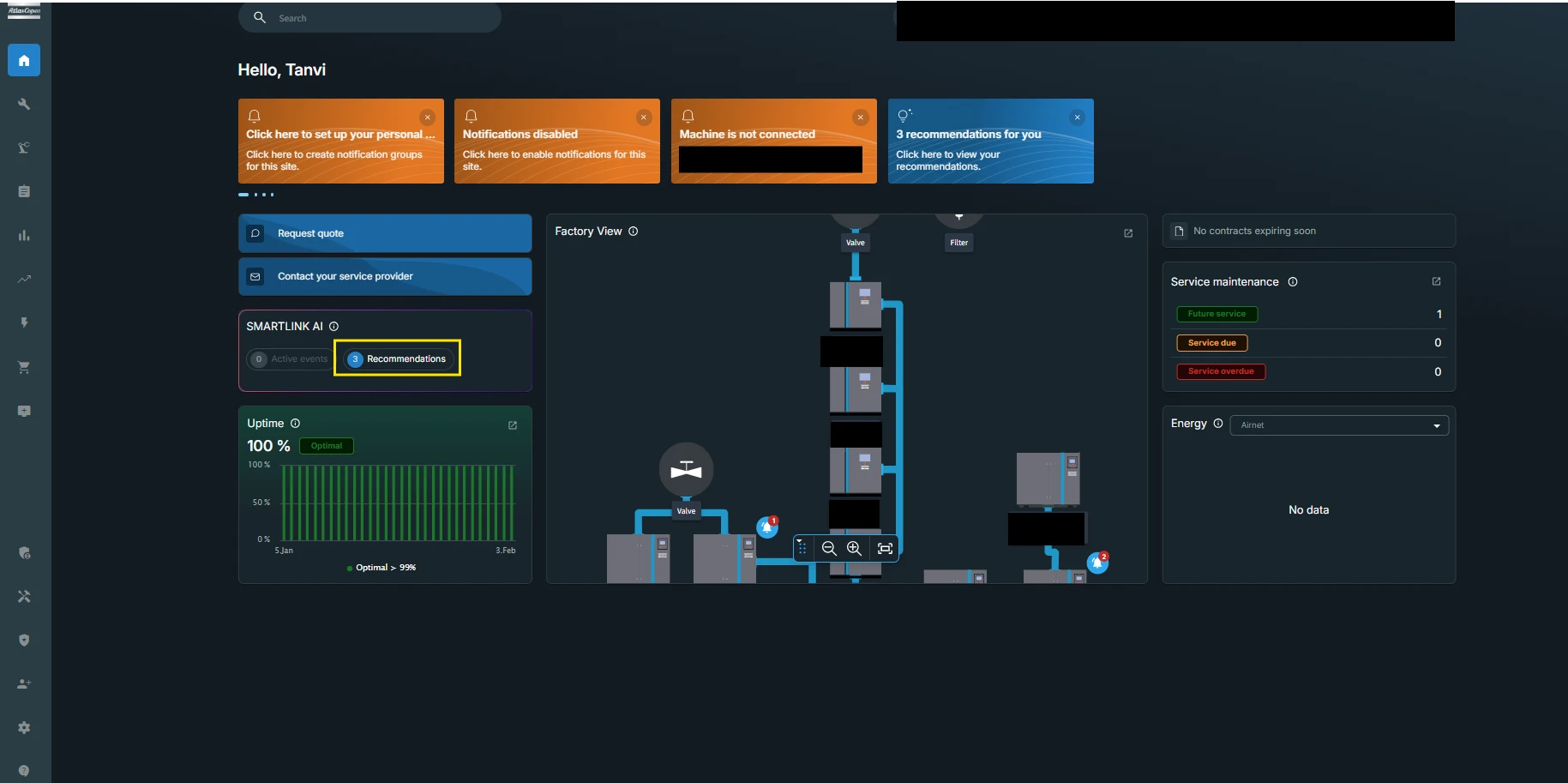The image size is (1568, 783).
Task: Open the robot arm machines sidebar icon
Action: pos(24,148)
